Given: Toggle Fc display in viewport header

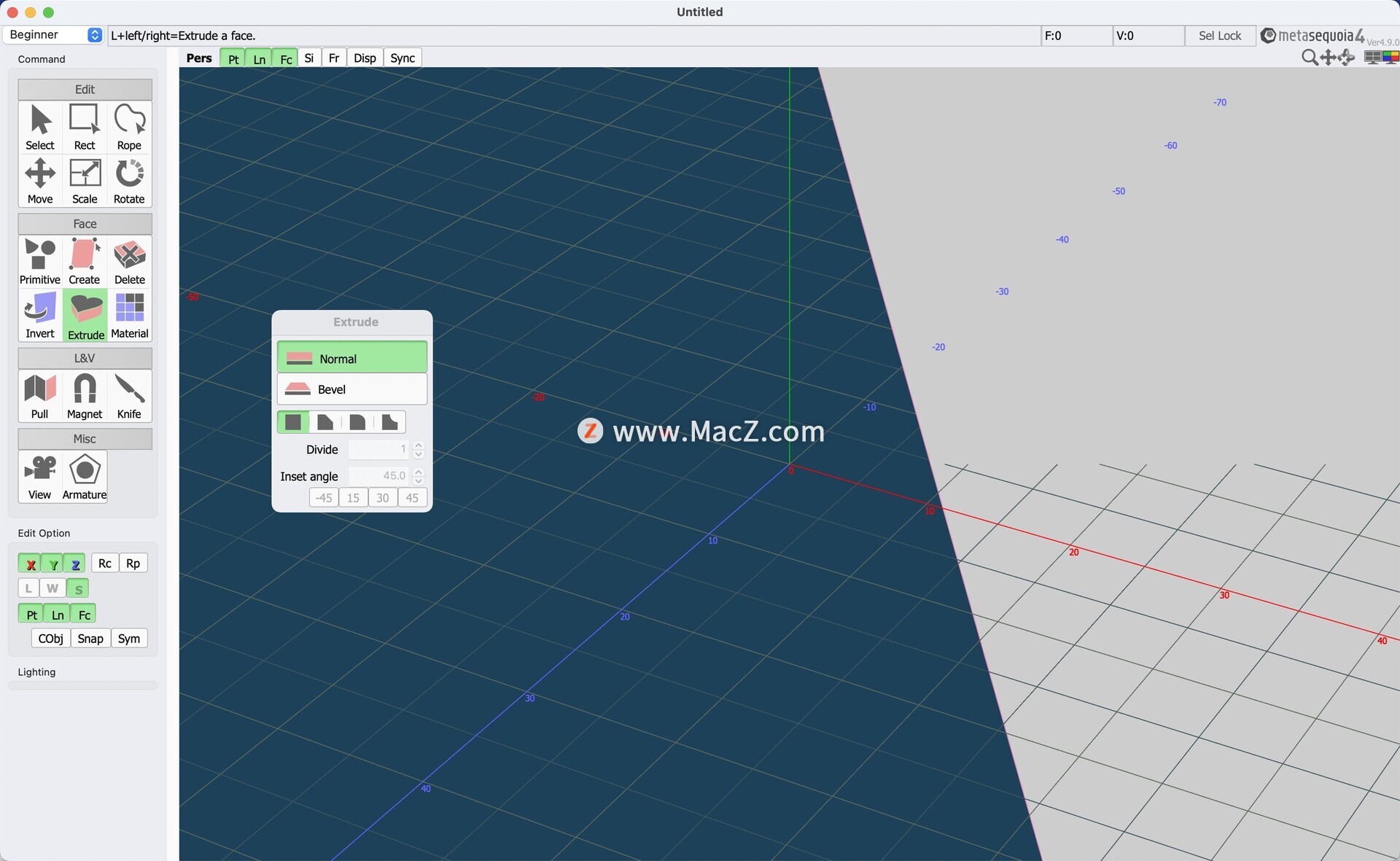Looking at the screenshot, I should [x=286, y=58].
